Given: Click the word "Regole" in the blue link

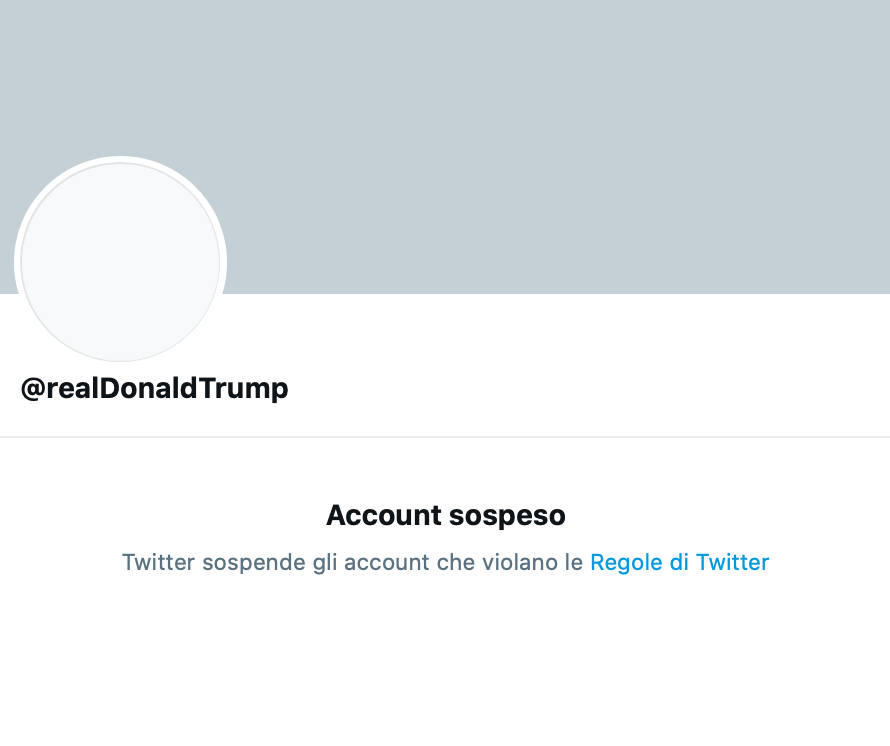Looking at the screenshot, I should [626, 562].
